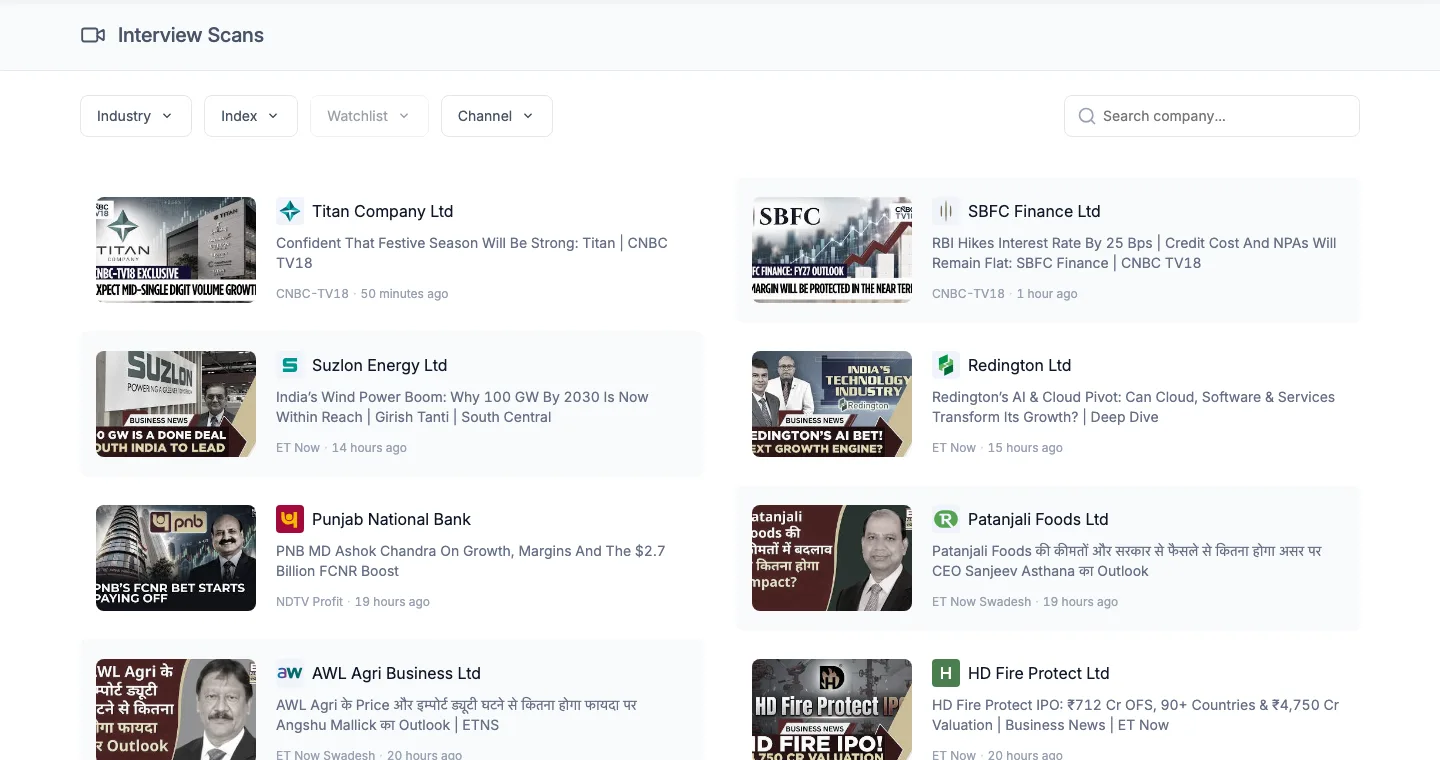This screenshot has width=1440, height=760.
Task: Click 'HD Fire Protect IPO: ₹712 Cr OFS' headline
Action: click(x=1135, y=715)
